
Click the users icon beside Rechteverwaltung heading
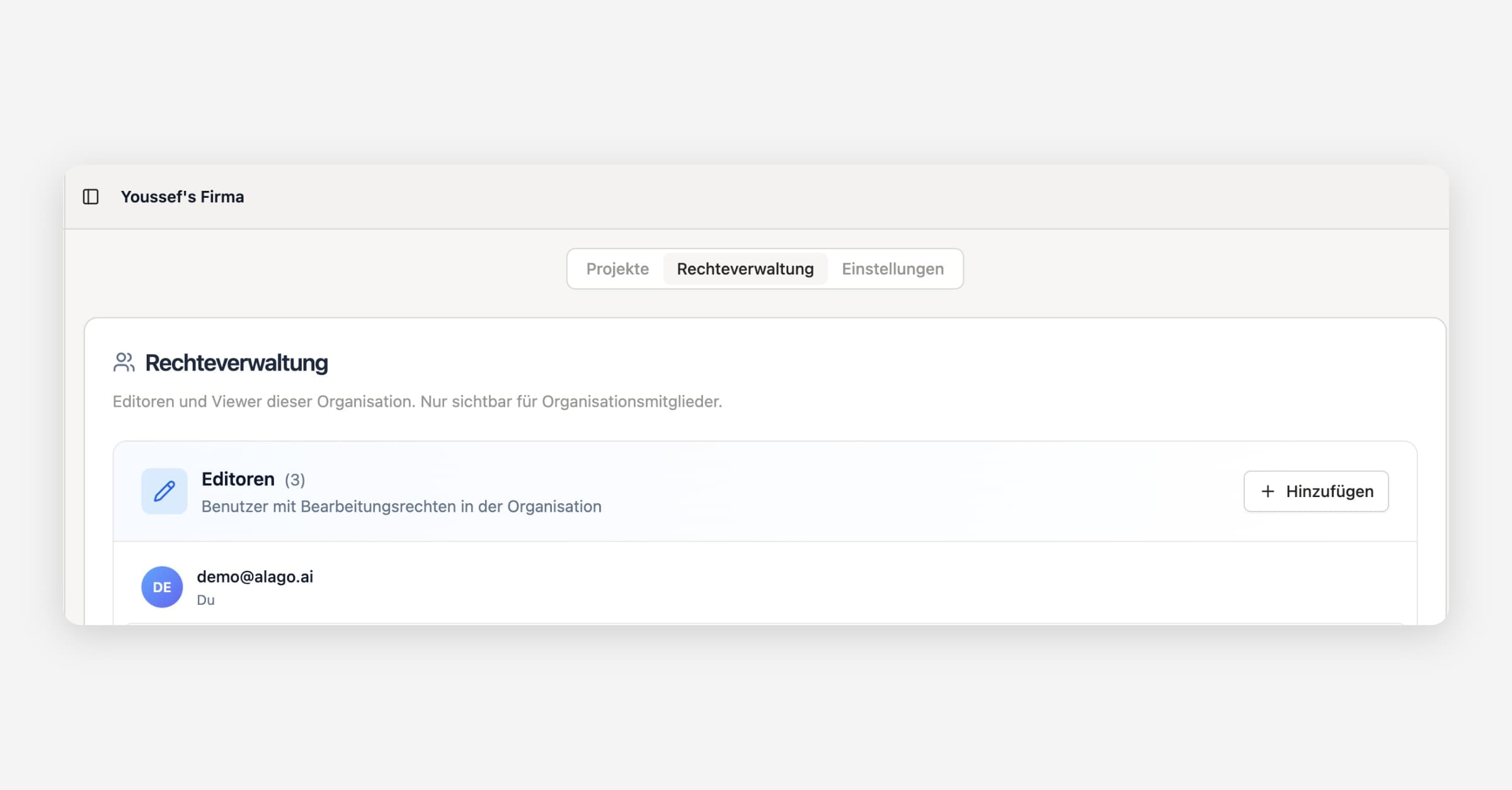[124, 362]
